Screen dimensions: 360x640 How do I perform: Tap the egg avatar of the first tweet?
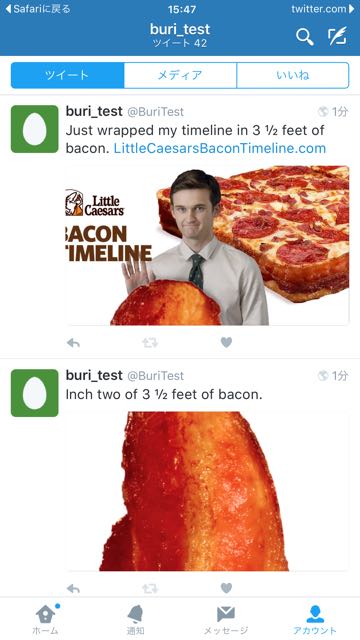[x=35, y=129]
